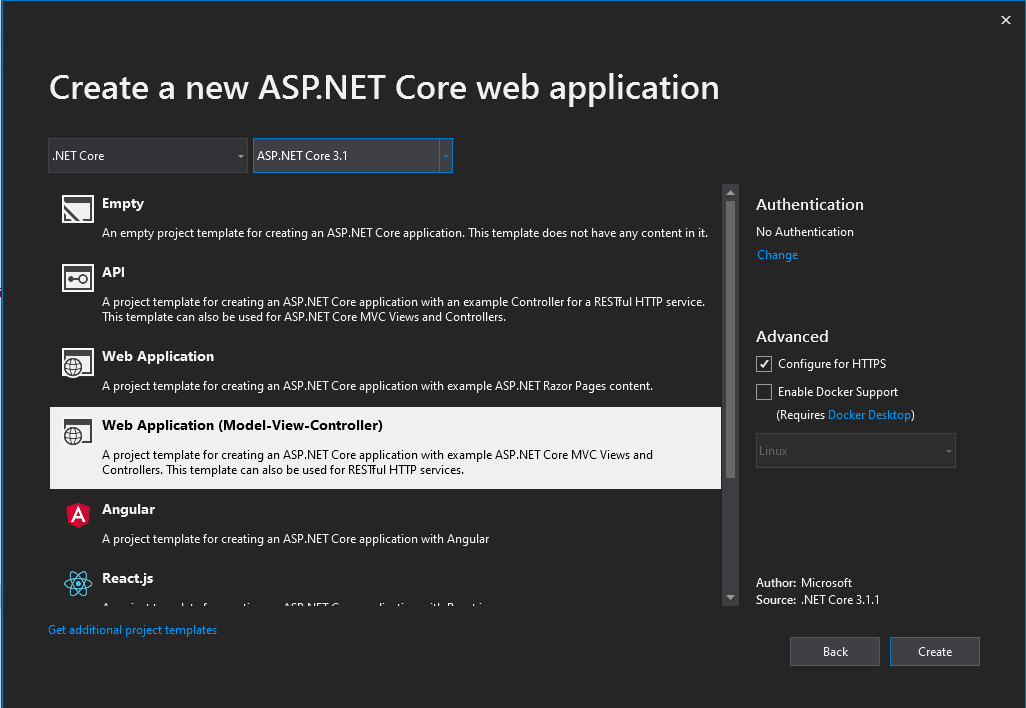
Task: Select the Angular template title
Action: pyautogui.click(x=128, y=510)
